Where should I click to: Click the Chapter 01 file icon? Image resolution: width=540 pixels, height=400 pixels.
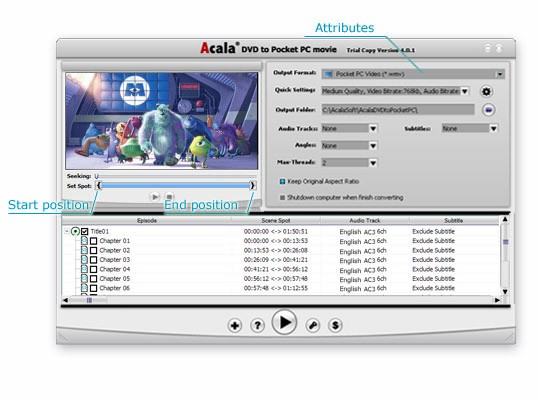[x=84, y=241]
